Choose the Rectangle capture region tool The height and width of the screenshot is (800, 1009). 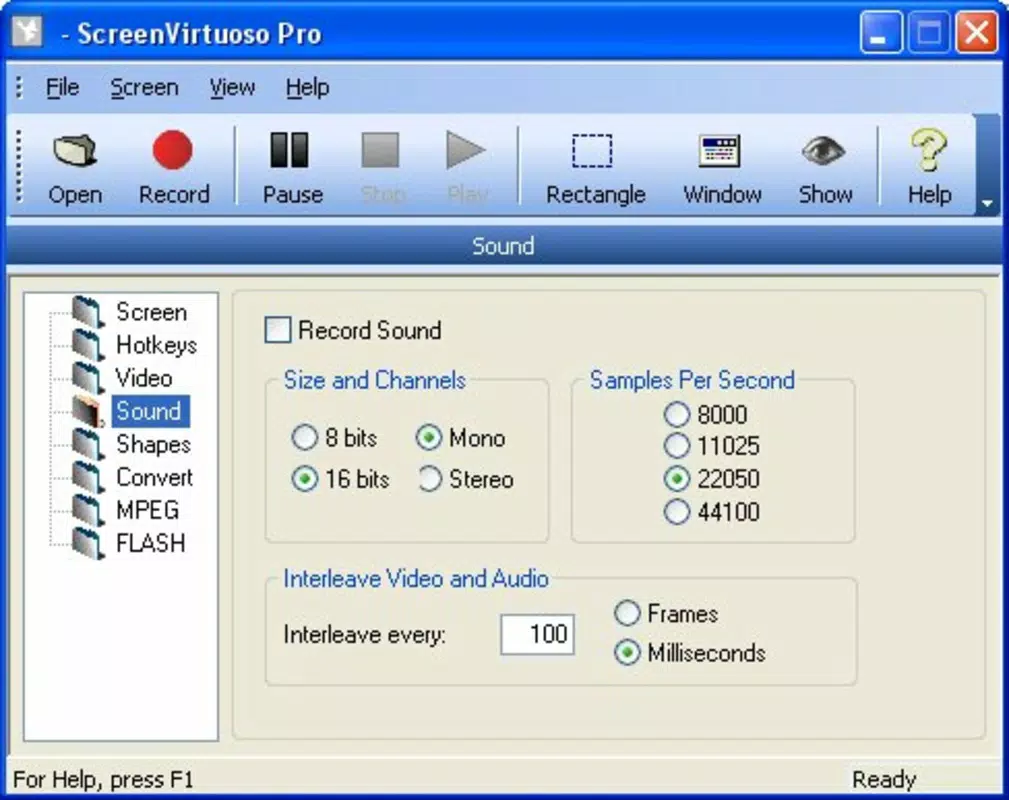593,151
